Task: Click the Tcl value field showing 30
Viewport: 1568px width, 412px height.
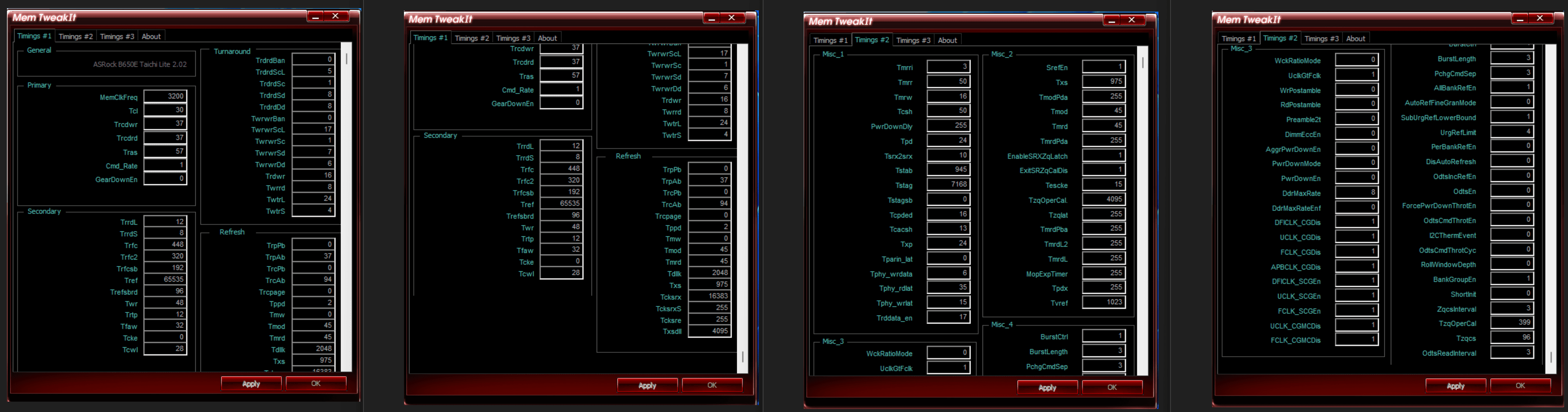Action: coord(165,110)
